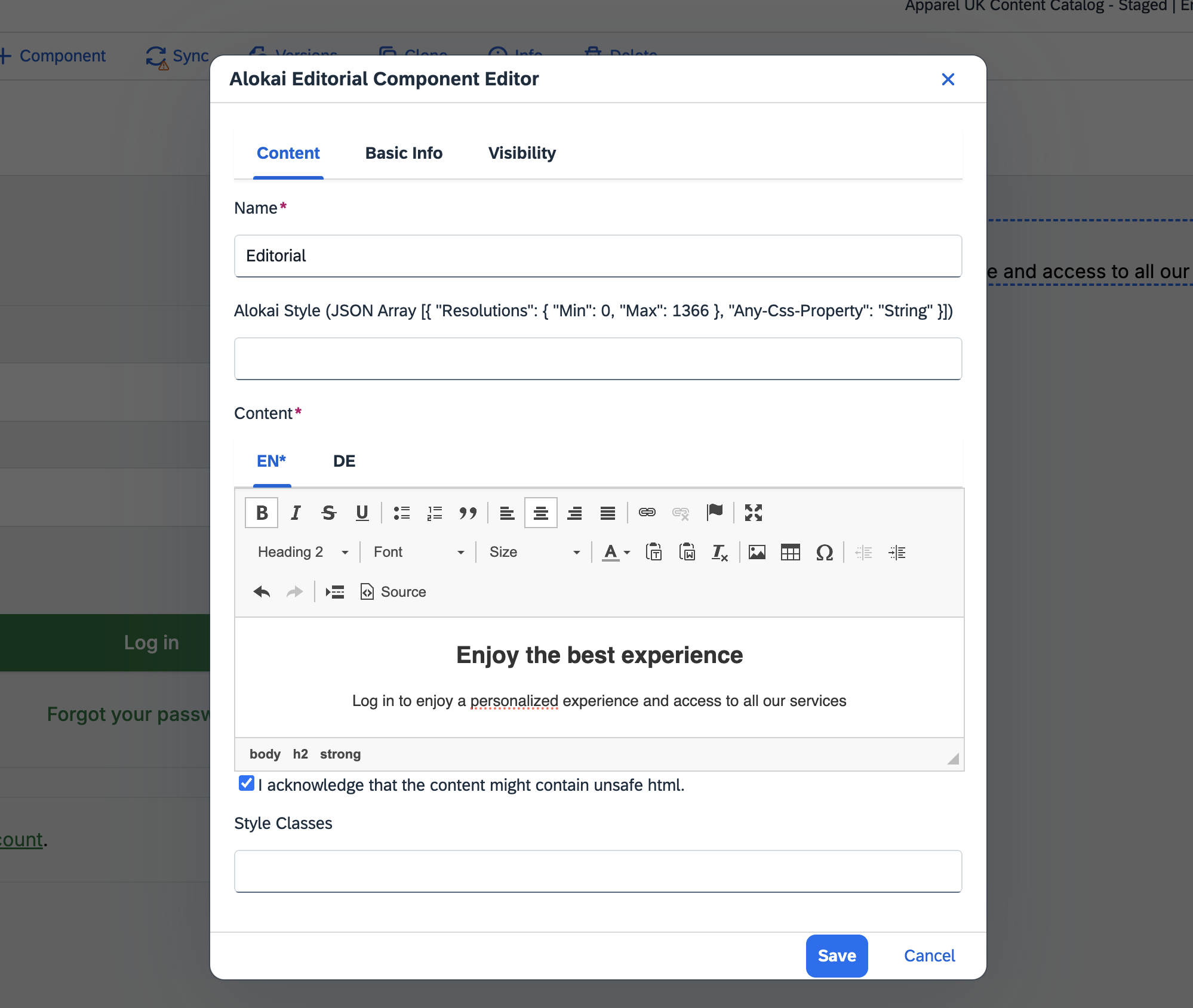Insert an image
Viewport: 1193px width, 1008px height.
click(x=757, y=552)
